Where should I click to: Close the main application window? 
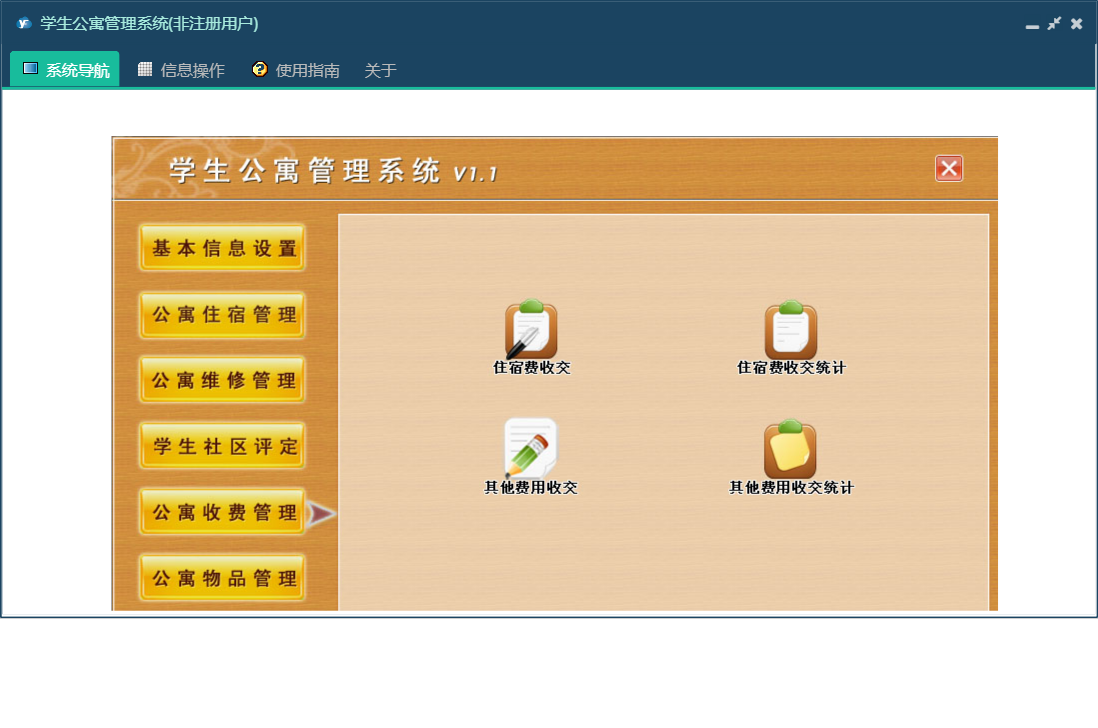tap(1077, 24)
